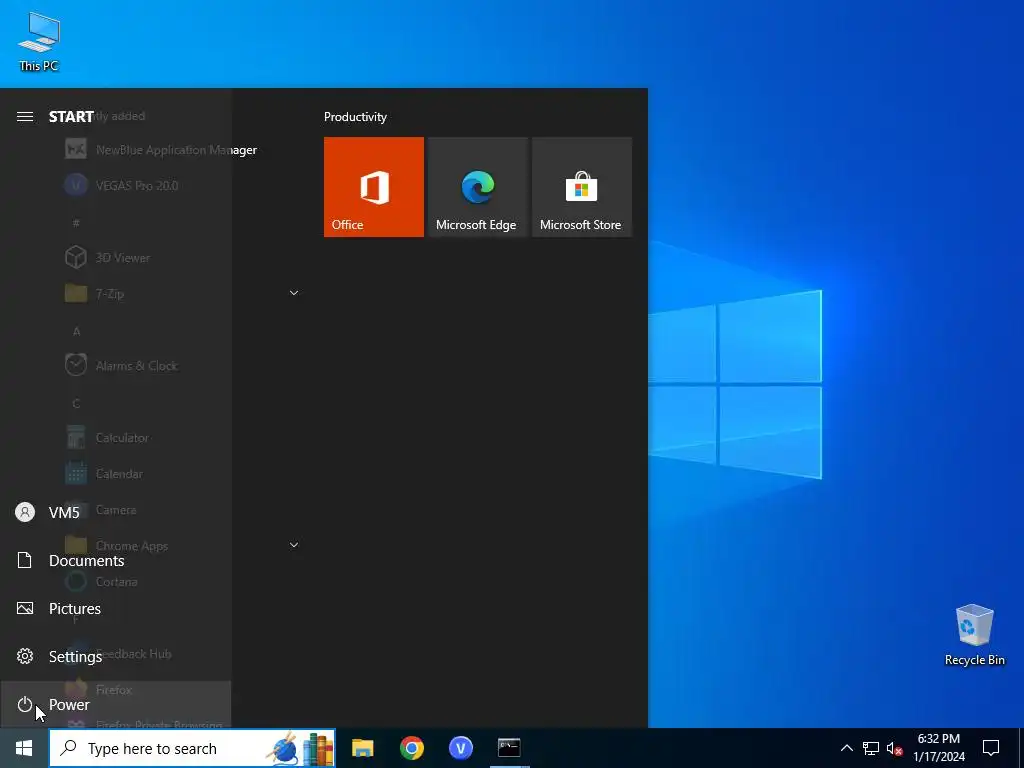Click the search highlights illustration in search box

pos(300,748)
